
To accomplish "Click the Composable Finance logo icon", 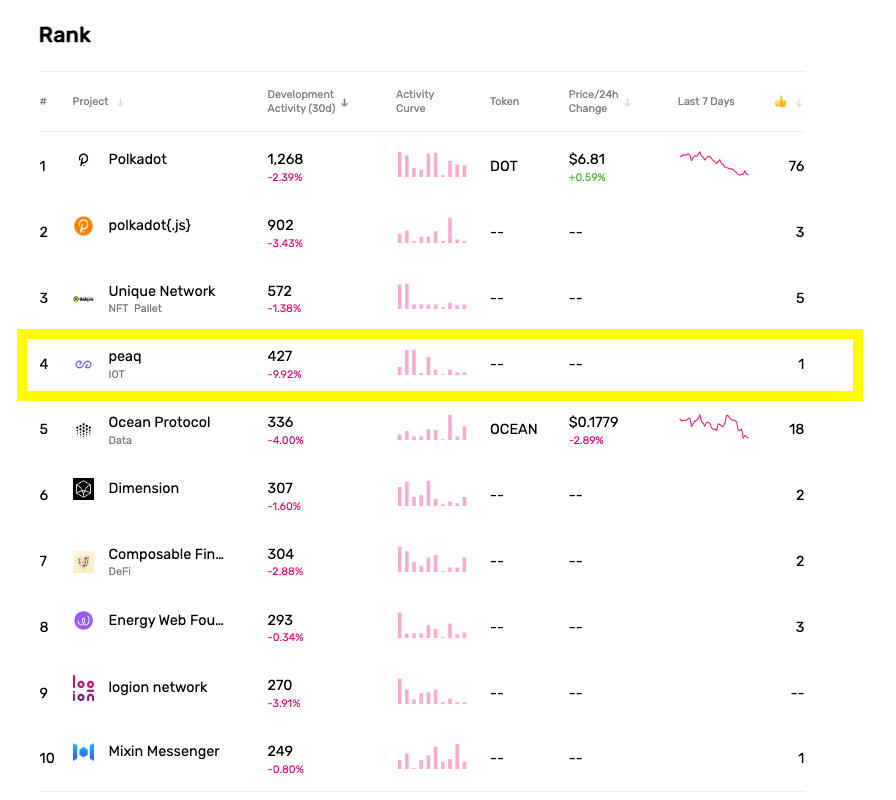I will [x=83, y=562].
